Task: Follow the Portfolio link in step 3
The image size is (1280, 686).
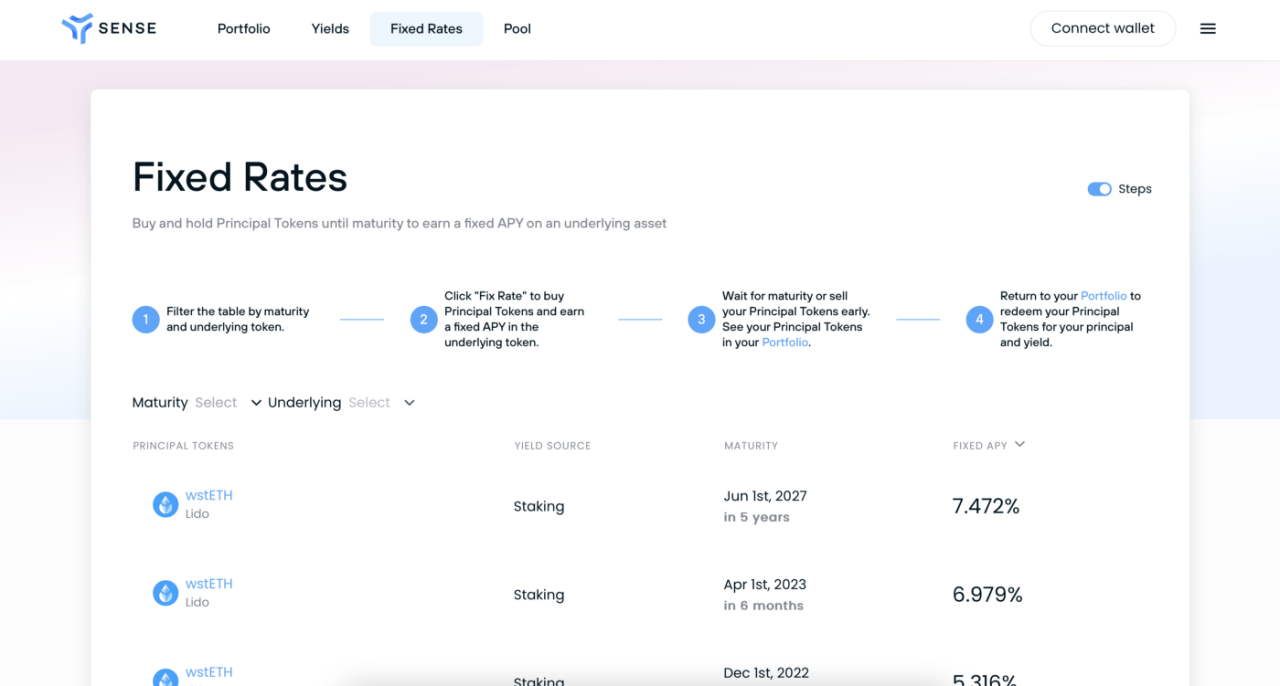Action: pos(785,342)
